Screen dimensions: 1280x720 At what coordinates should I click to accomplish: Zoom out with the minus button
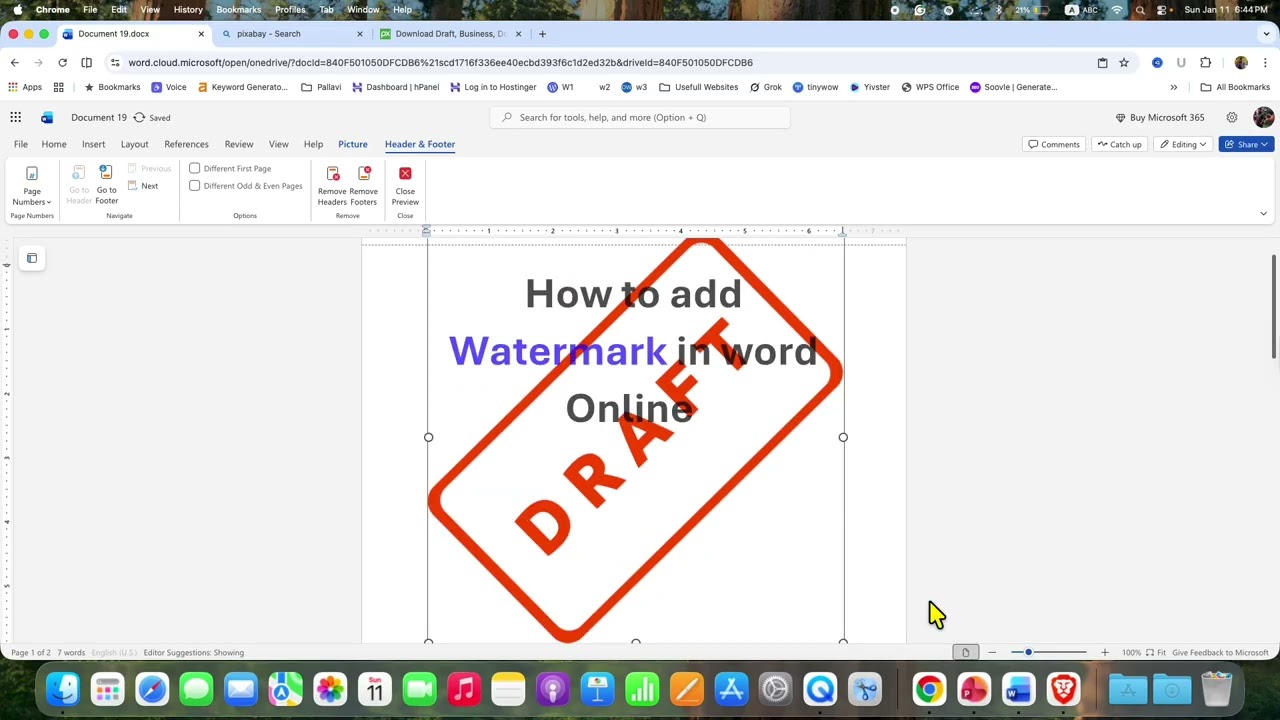tap(992, 652)
